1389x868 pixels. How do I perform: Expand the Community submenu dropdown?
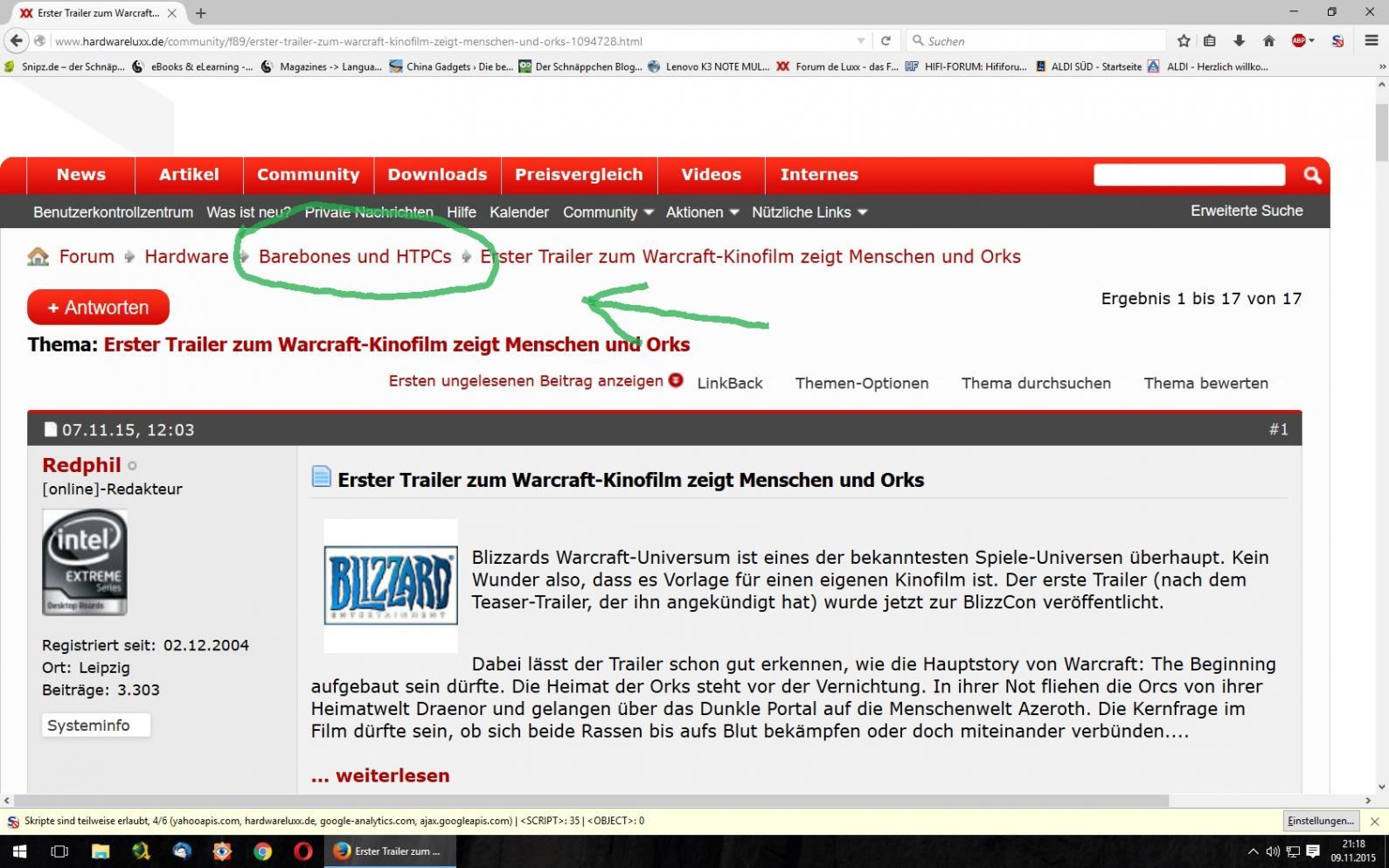pos(608,212)
